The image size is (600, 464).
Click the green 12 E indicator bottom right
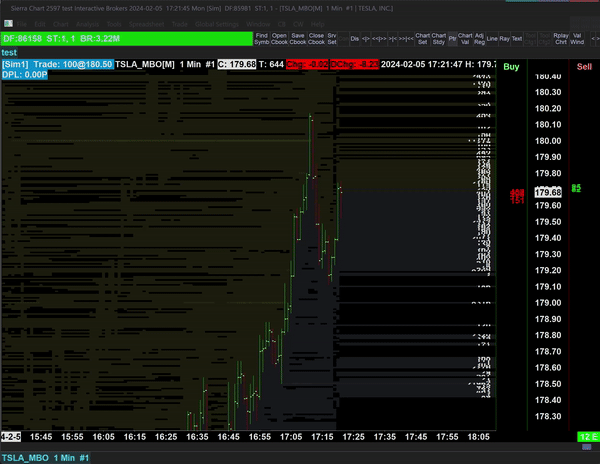tap(588, 437)
